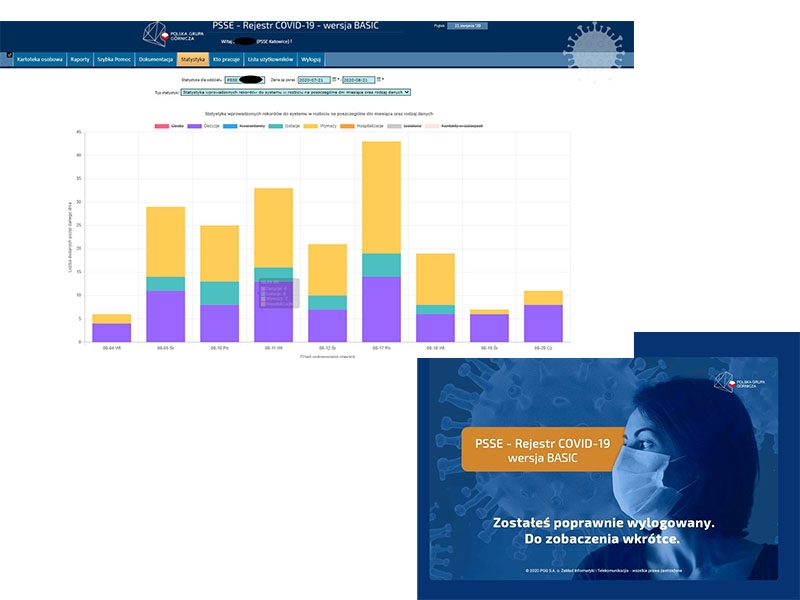The image size is (800, 600).
Task: Click the y-axis value 45
Action: click(x=79, y=132)
